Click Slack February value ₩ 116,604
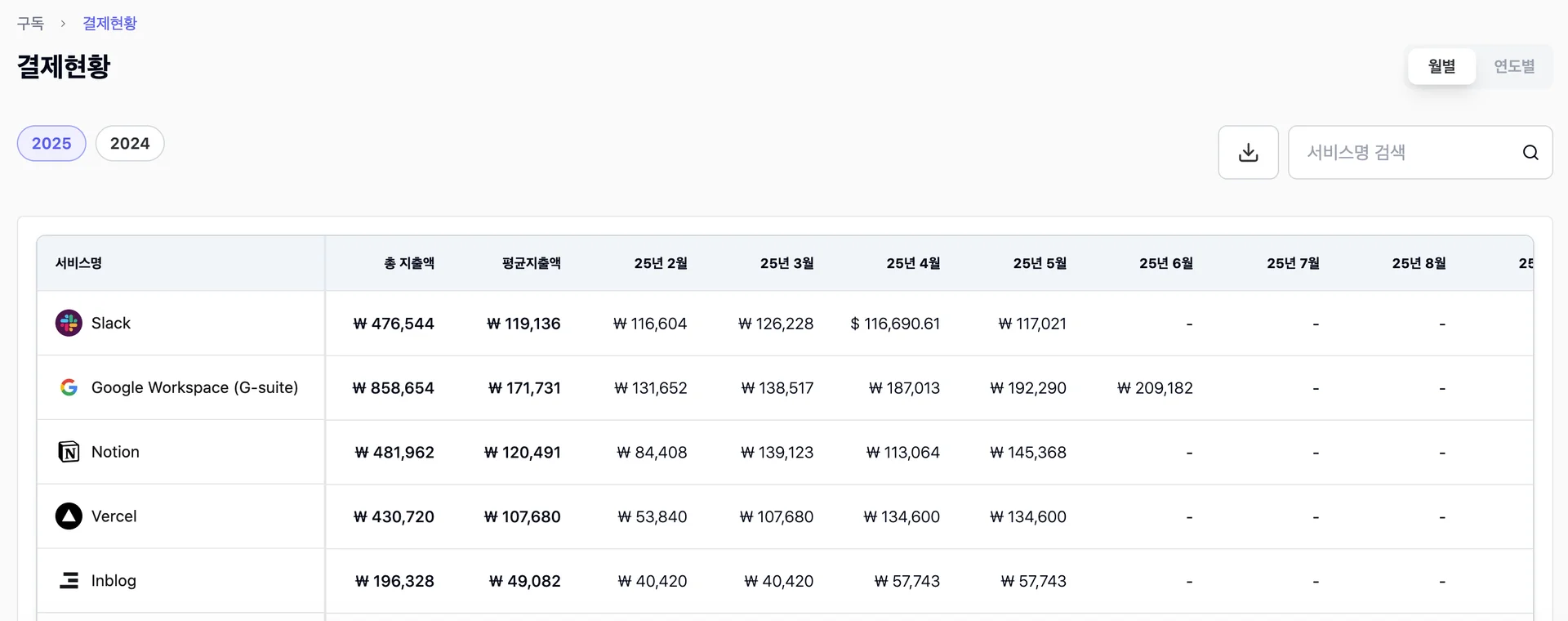The height and width of the screenshot is (621, 1568). coord(650,324)
